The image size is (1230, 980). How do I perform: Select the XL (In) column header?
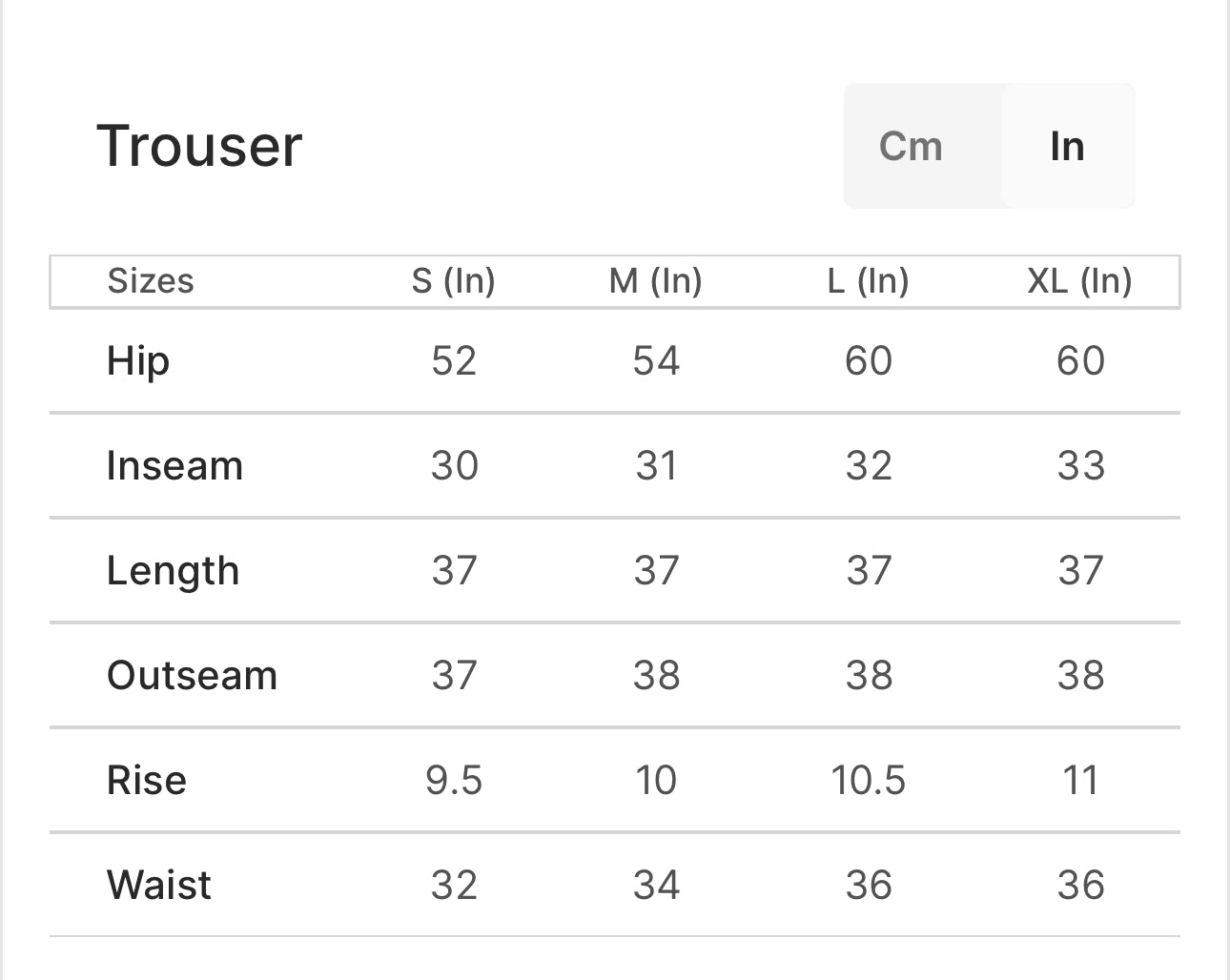click(x=1080, y=281)
